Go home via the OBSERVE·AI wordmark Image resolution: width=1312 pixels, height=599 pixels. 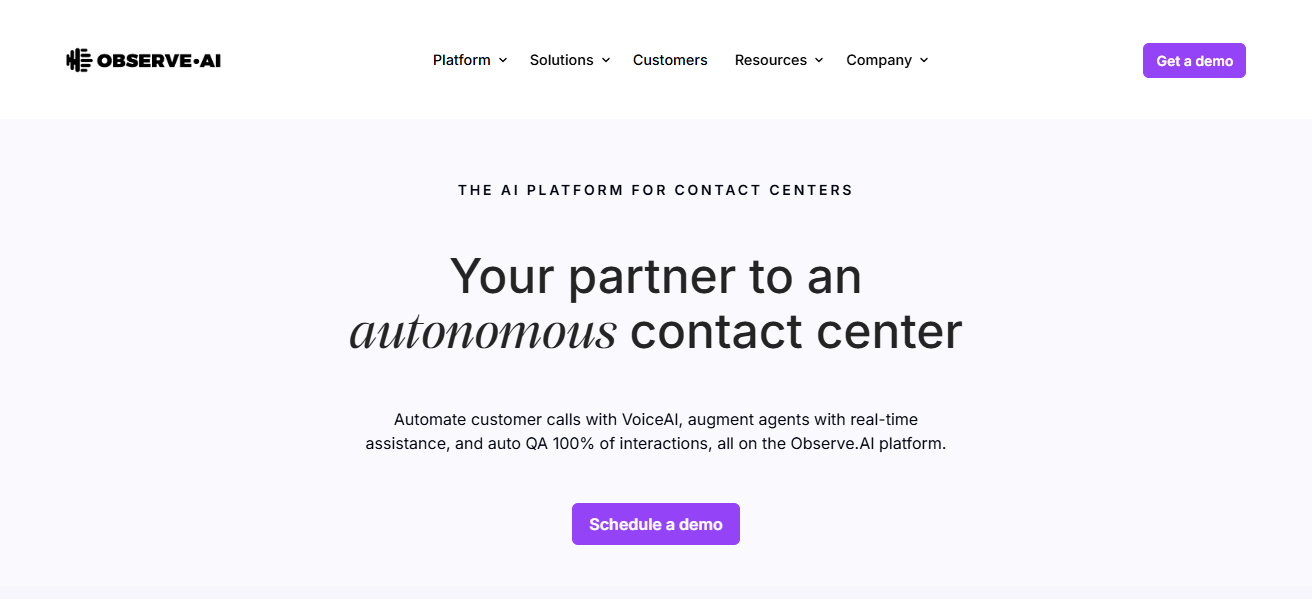click(159, 60)
